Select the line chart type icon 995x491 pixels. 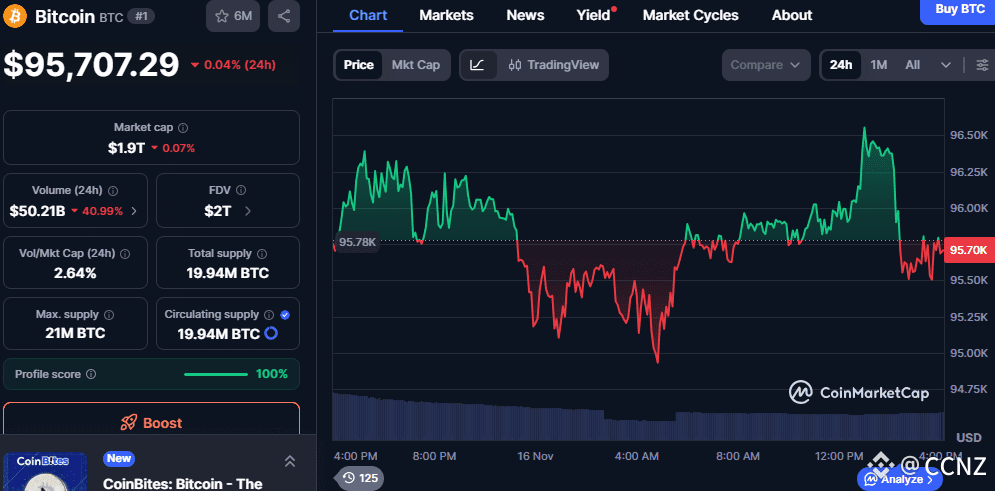(x=478, y=65)
